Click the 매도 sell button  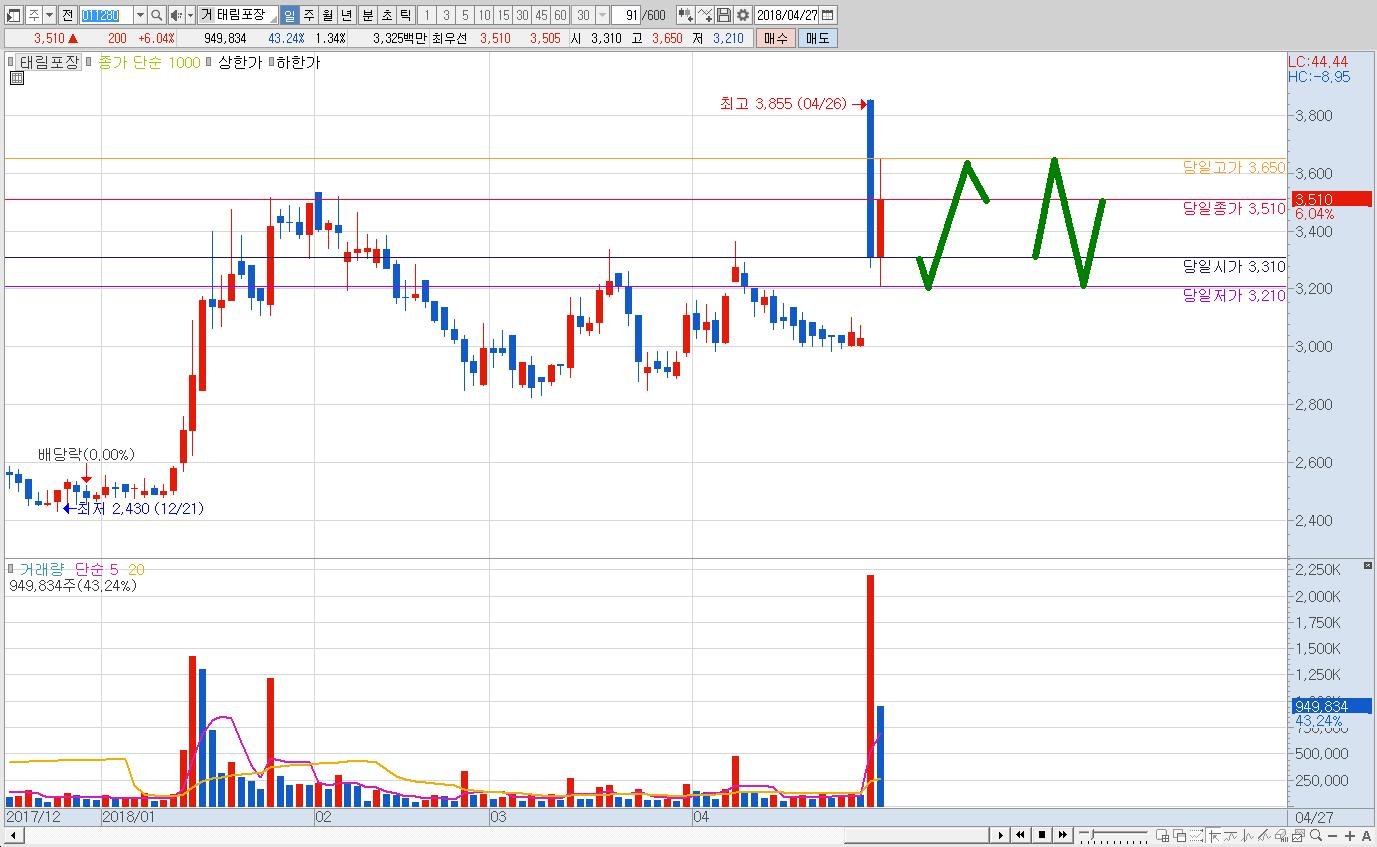click(x=817, y=38)
